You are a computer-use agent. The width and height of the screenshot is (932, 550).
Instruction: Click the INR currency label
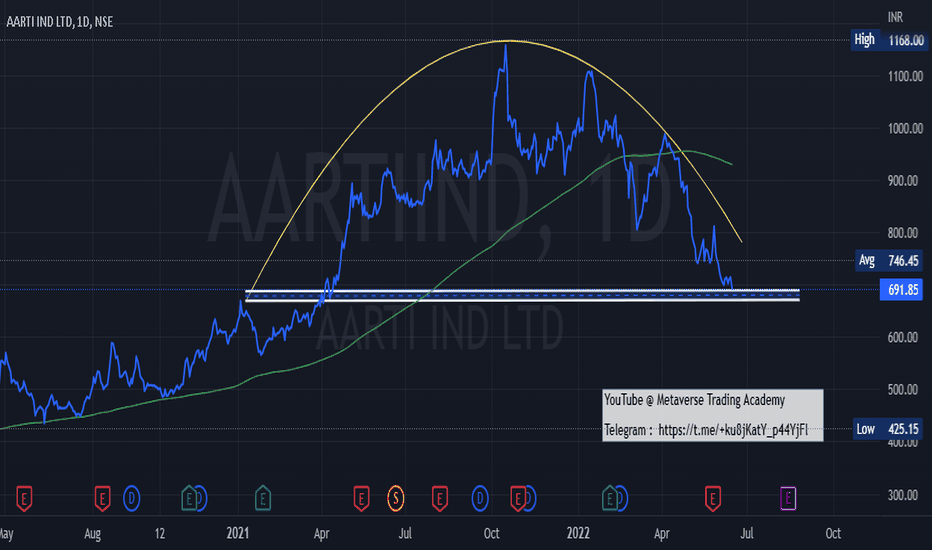tap(895, 17)
